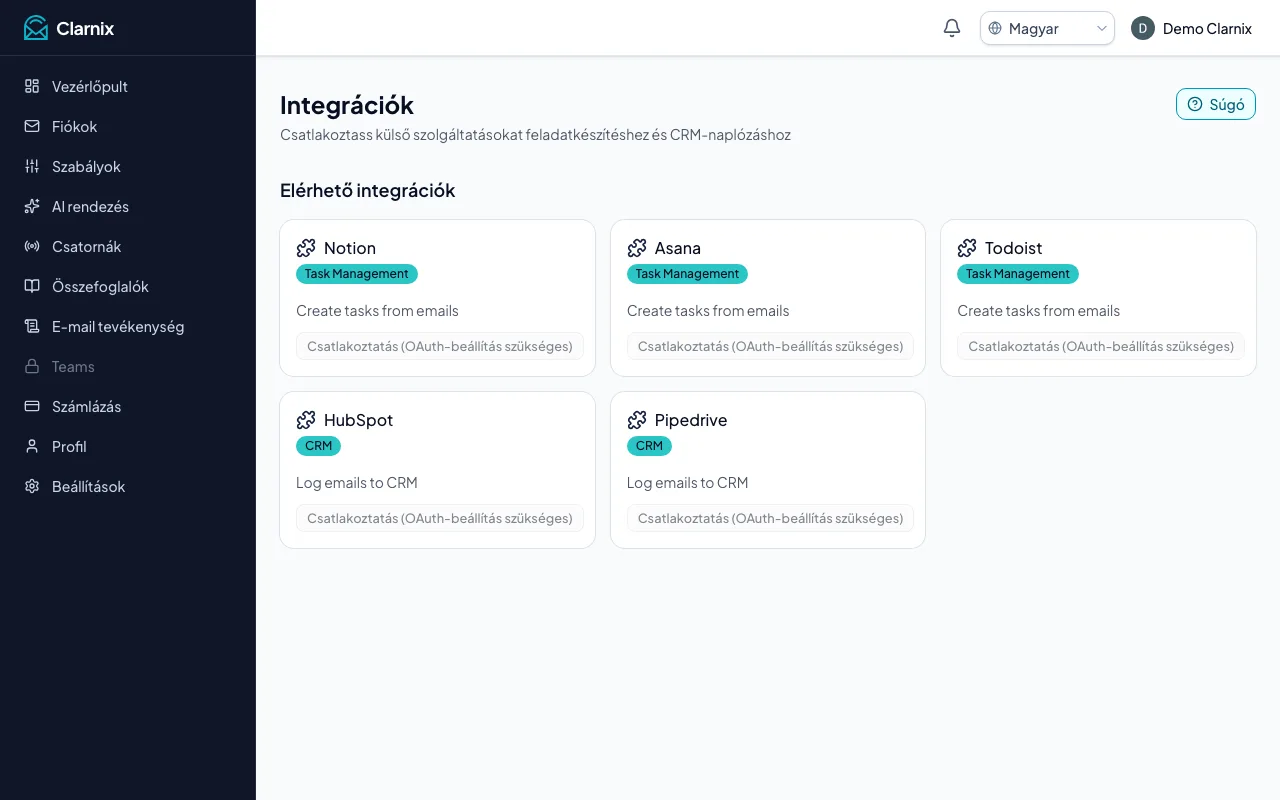Click 'Create tasks from emails' on Notion card

[377, 311]
